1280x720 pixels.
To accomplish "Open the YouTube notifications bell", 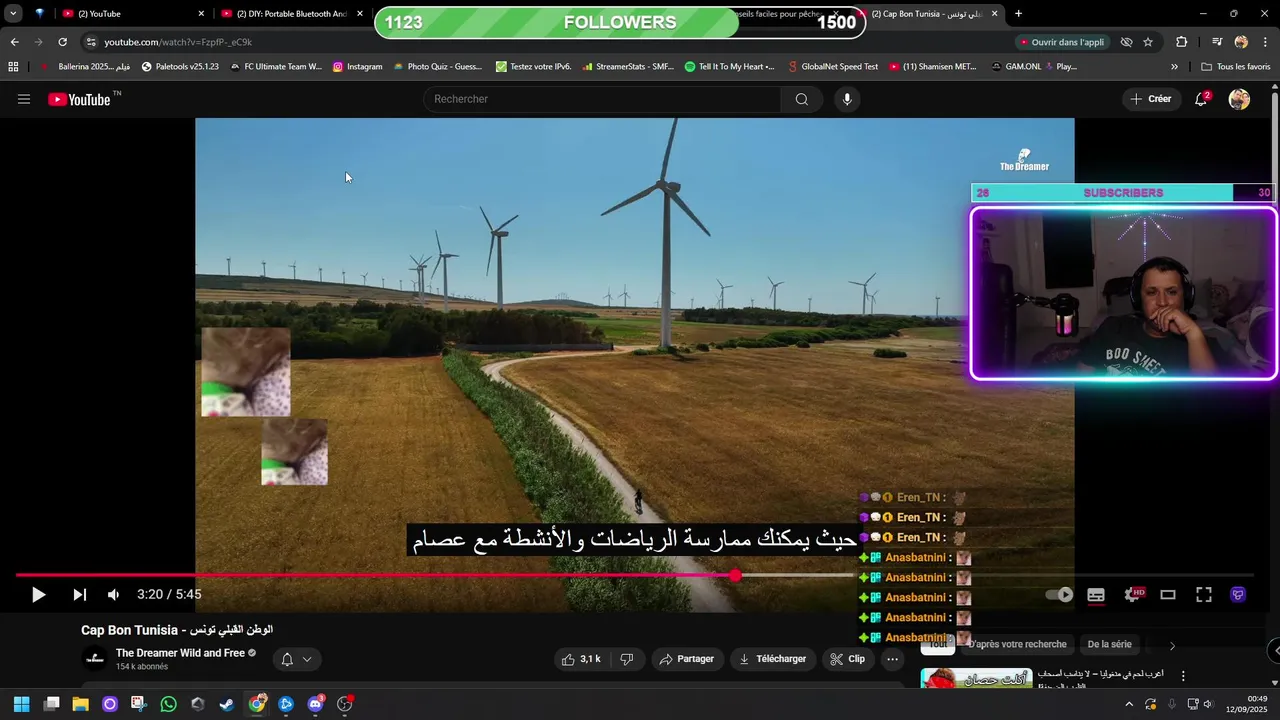I will [x=1201, y=99].
